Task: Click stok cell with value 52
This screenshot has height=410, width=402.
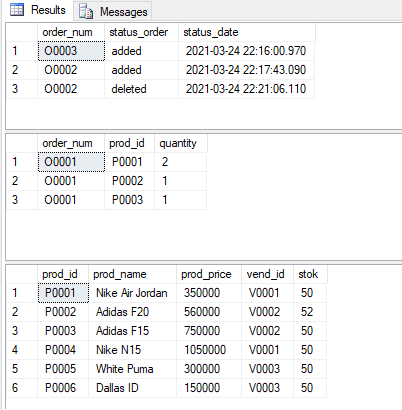Action: coord(310,312)
